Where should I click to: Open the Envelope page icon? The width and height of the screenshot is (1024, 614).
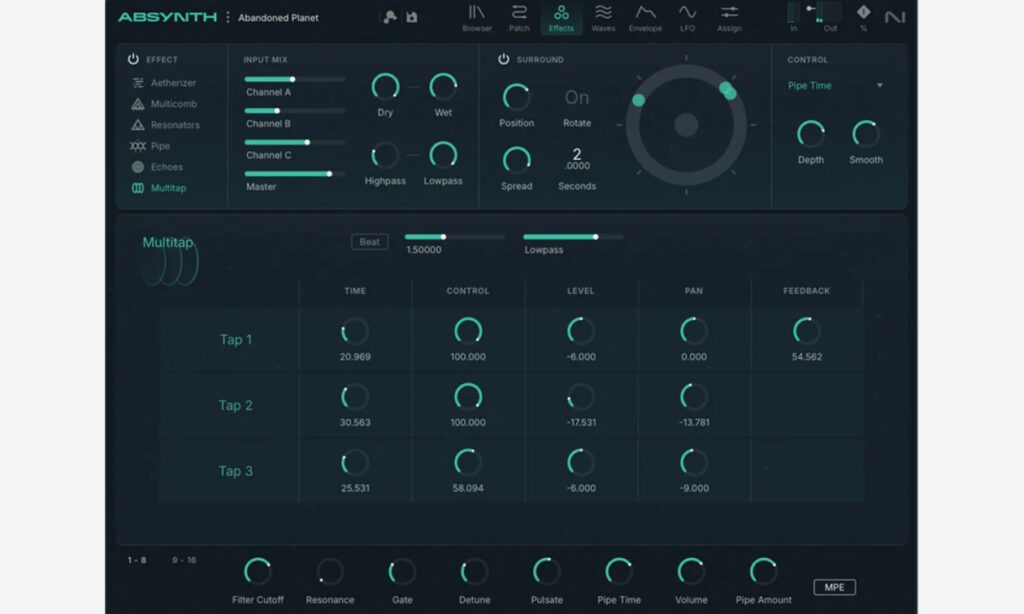[x=645, y=18]
